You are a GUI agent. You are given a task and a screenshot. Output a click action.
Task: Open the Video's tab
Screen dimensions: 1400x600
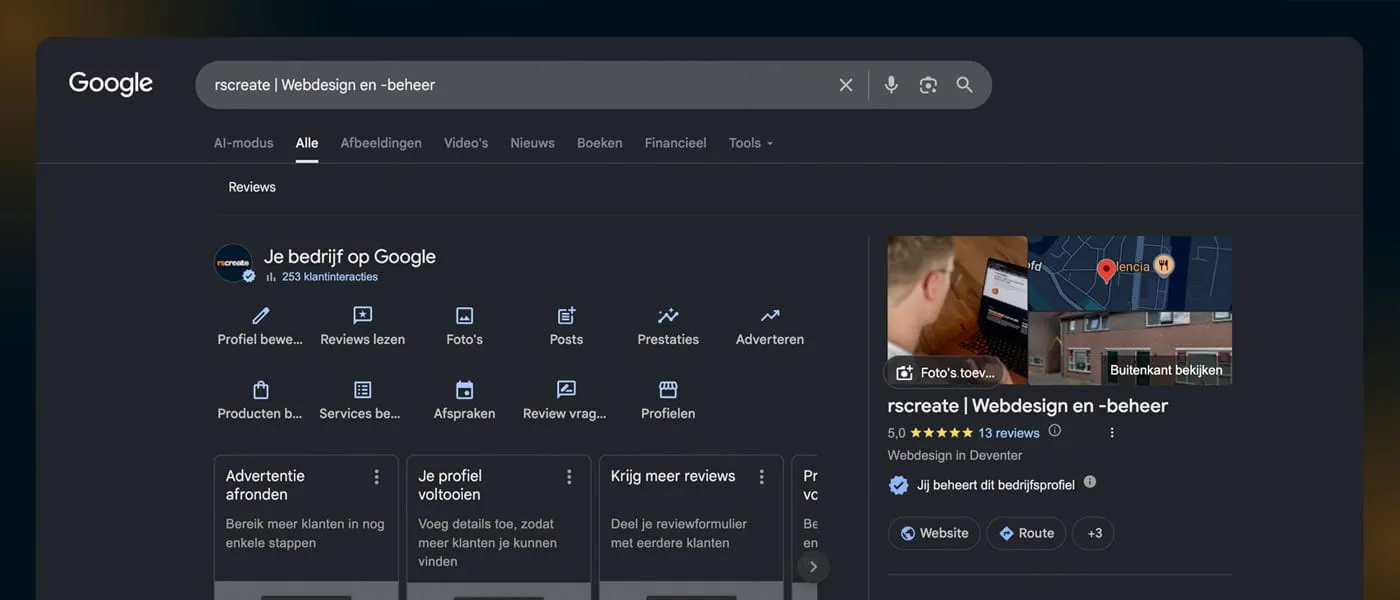[x=466, y=143]
